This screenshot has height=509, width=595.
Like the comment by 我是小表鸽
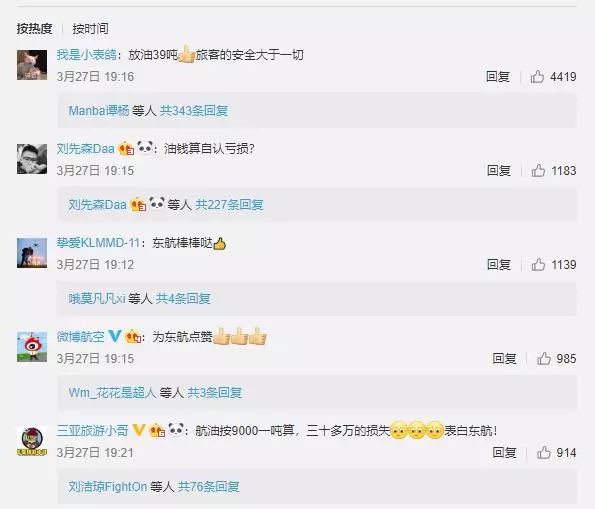537,77
